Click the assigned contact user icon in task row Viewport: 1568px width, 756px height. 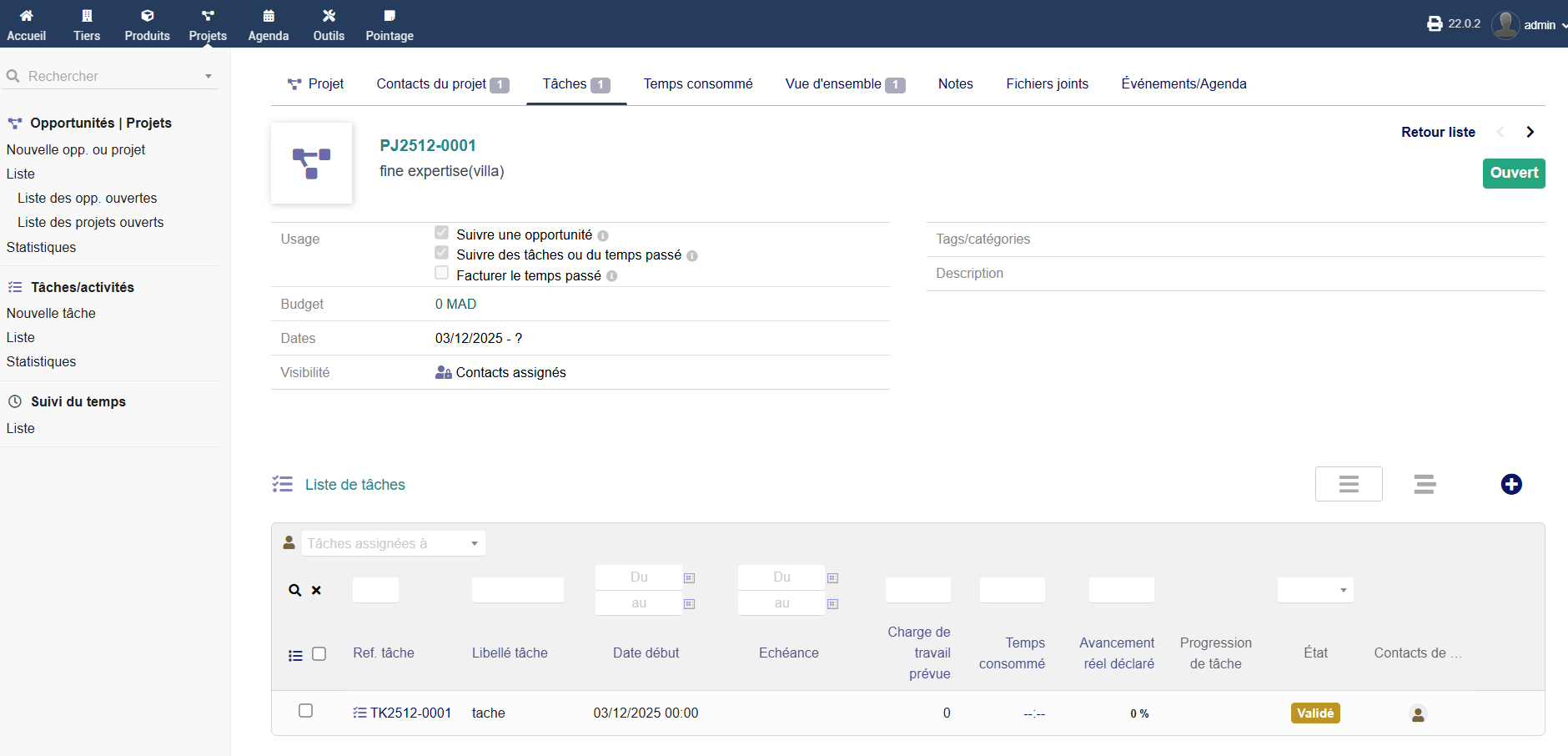click(x=1417, y=714)
